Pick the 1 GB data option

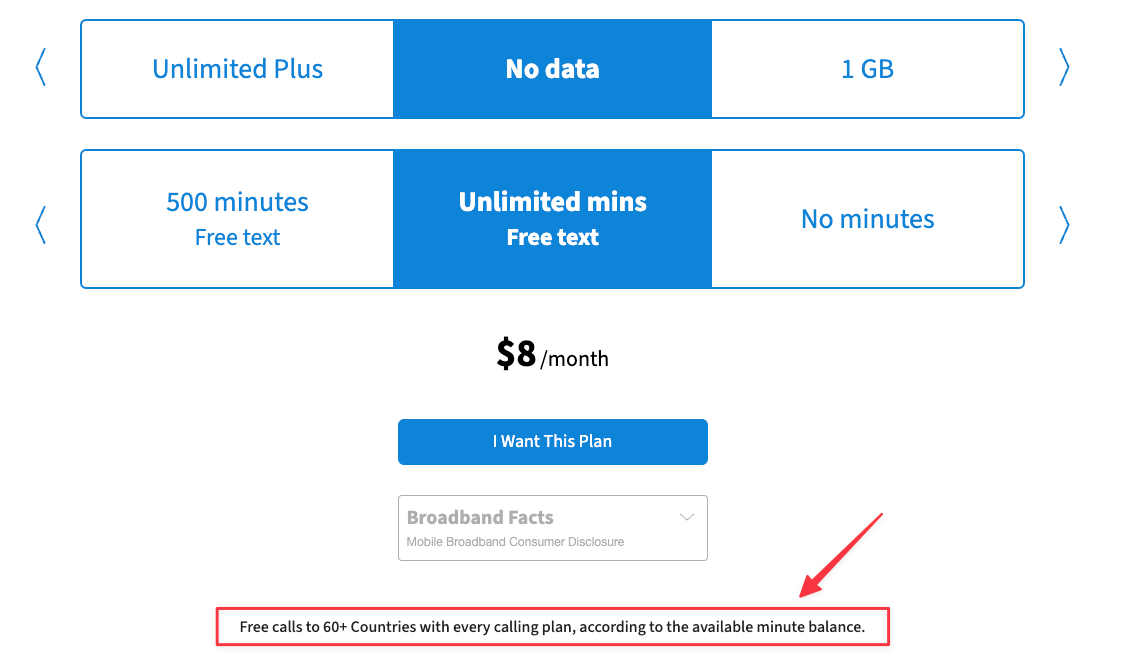click(x=867, y=69)
